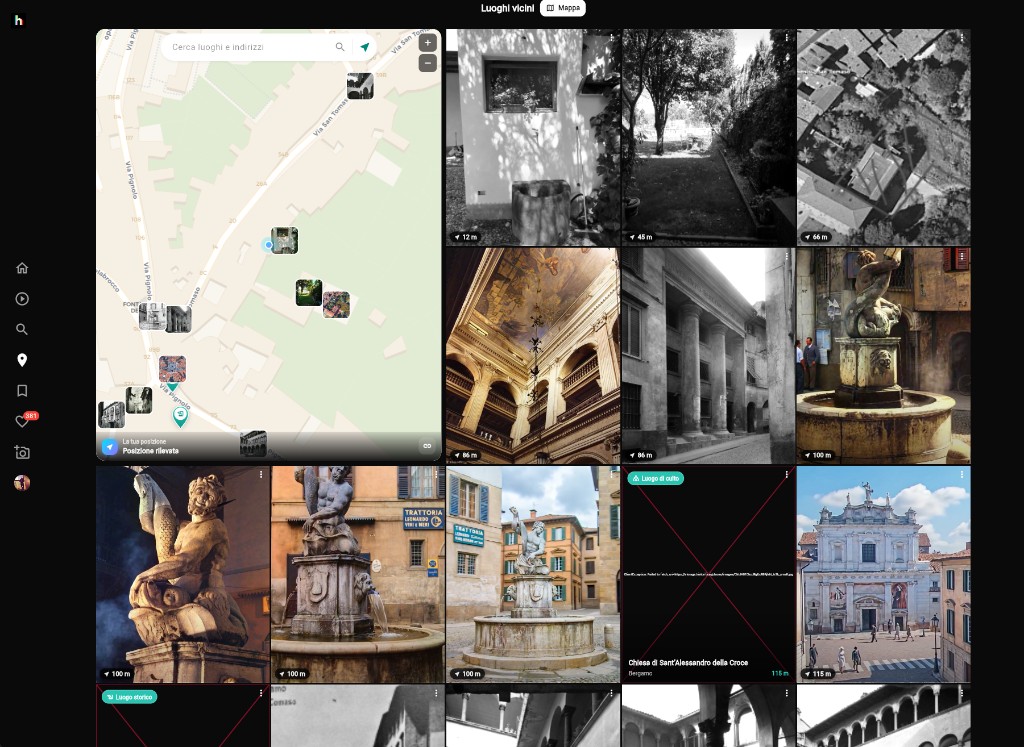Open options menu on wide piazza fountain photo
The height and width of the screenshot is (747, 1024).
click(611, 475)
